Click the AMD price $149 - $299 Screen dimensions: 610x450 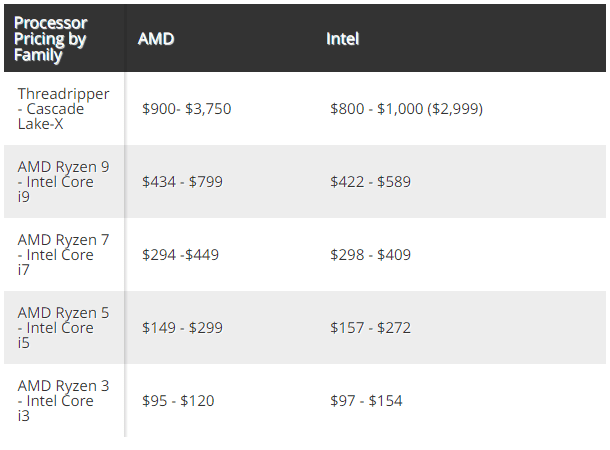click(x=182, y=328)
